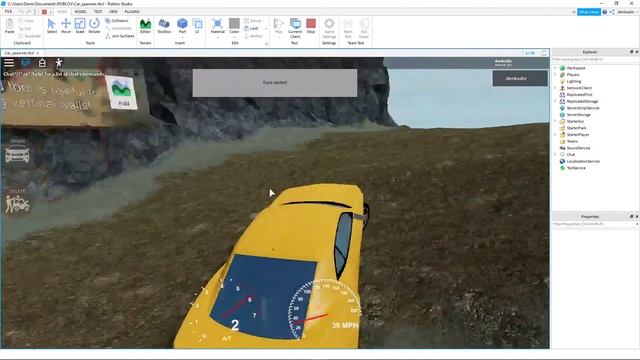Open the in-game backpack icon
Viewport: 640px width, 360px height.
click(x=42, y=62)
